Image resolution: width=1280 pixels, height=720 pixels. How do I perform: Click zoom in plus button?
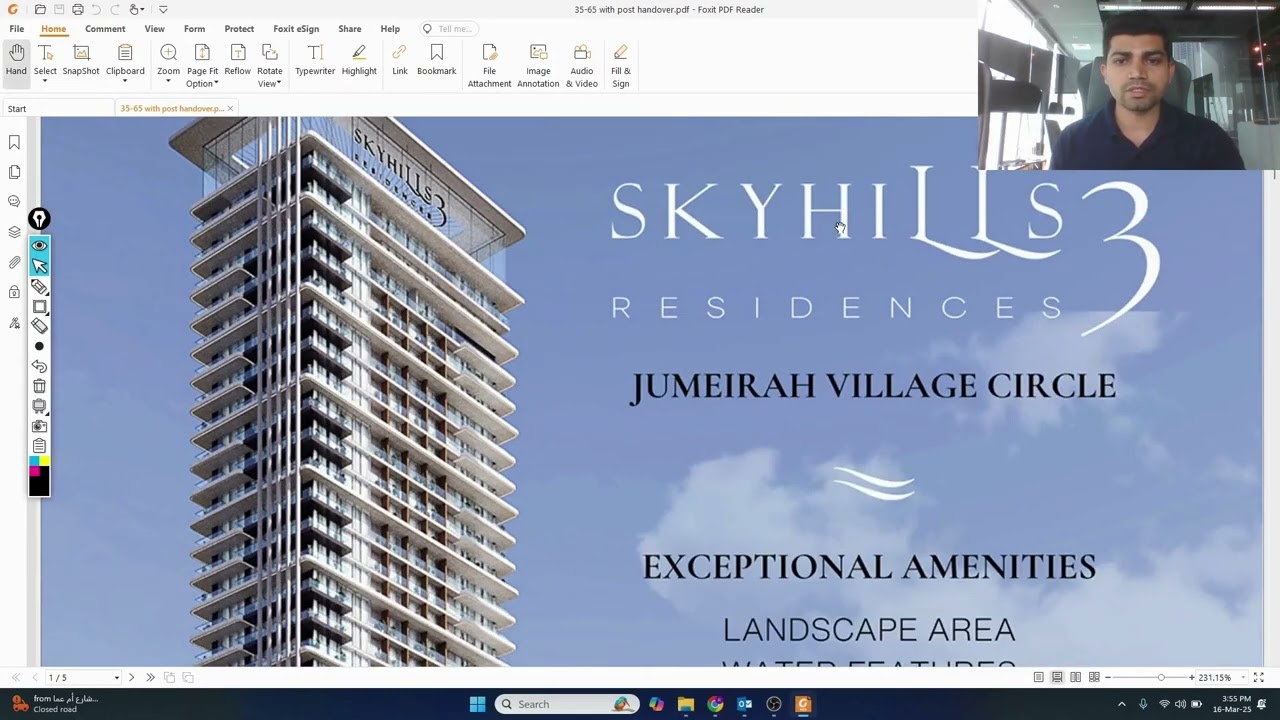(1192, 677)
